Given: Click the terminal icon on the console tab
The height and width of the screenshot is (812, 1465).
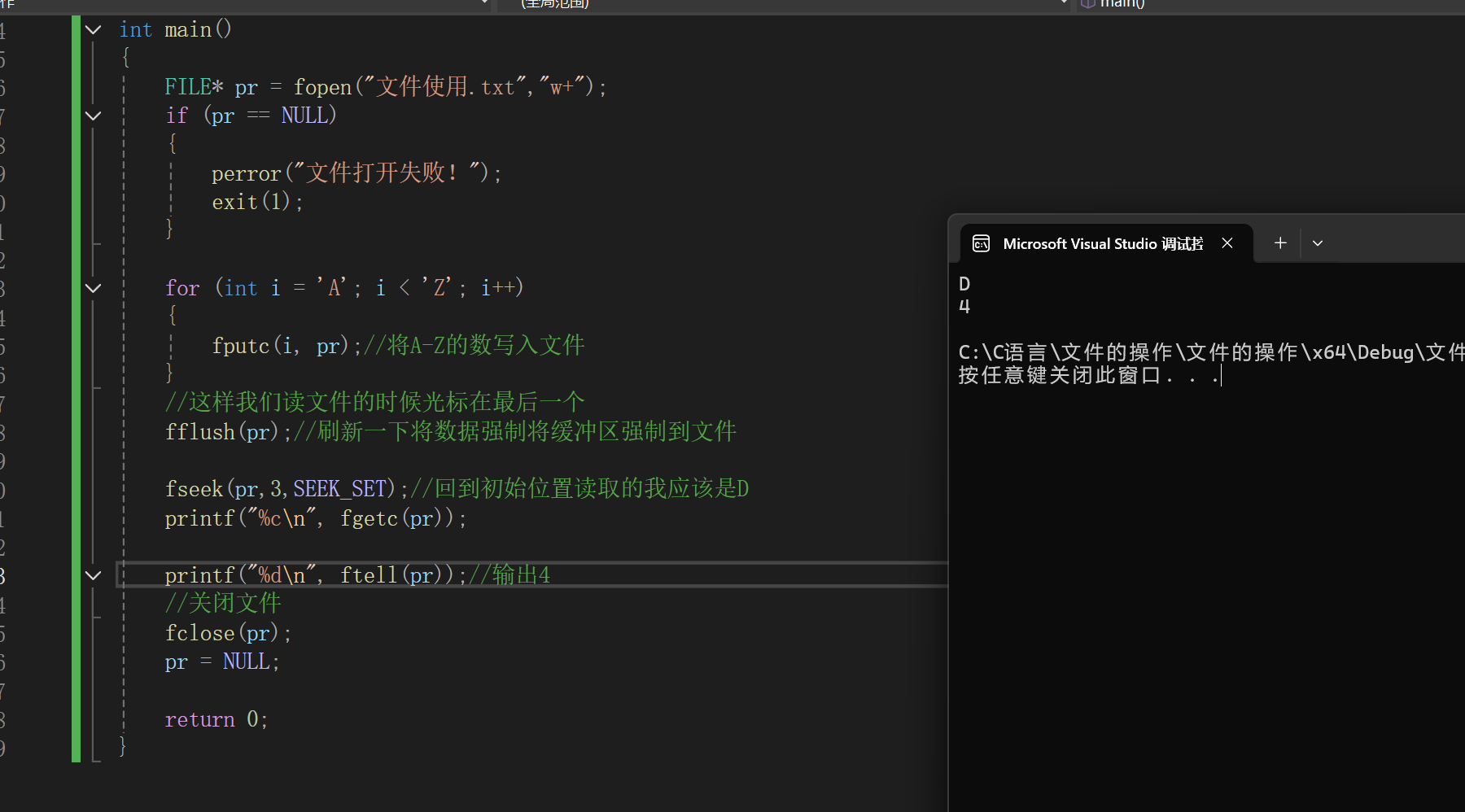Looking at the screenshot, I should [982, 243].
